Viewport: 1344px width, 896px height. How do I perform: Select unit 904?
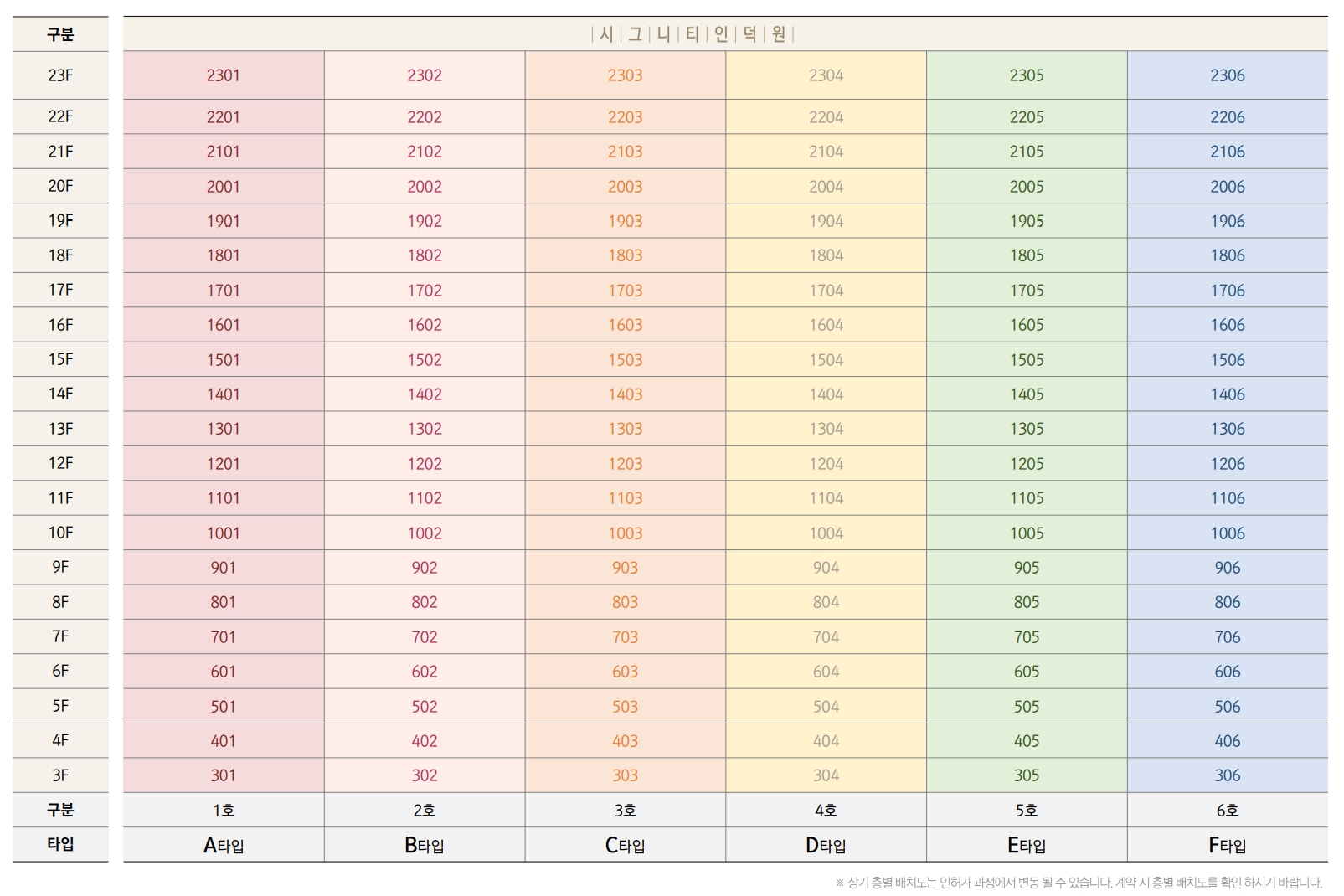pyautogui.click(x=826, y=568)
